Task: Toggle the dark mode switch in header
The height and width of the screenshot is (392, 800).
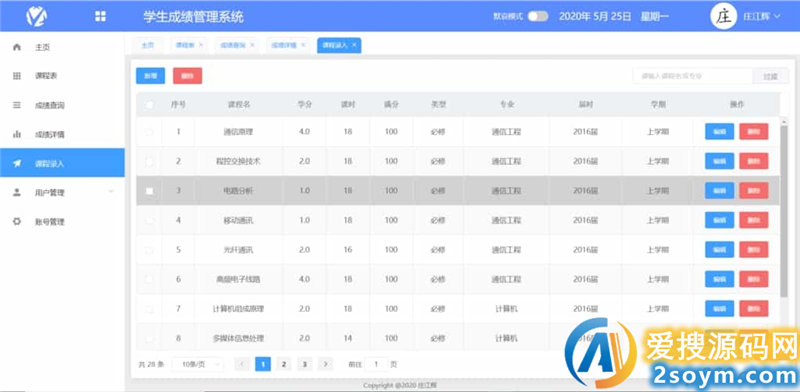Action: click(538, 16)
